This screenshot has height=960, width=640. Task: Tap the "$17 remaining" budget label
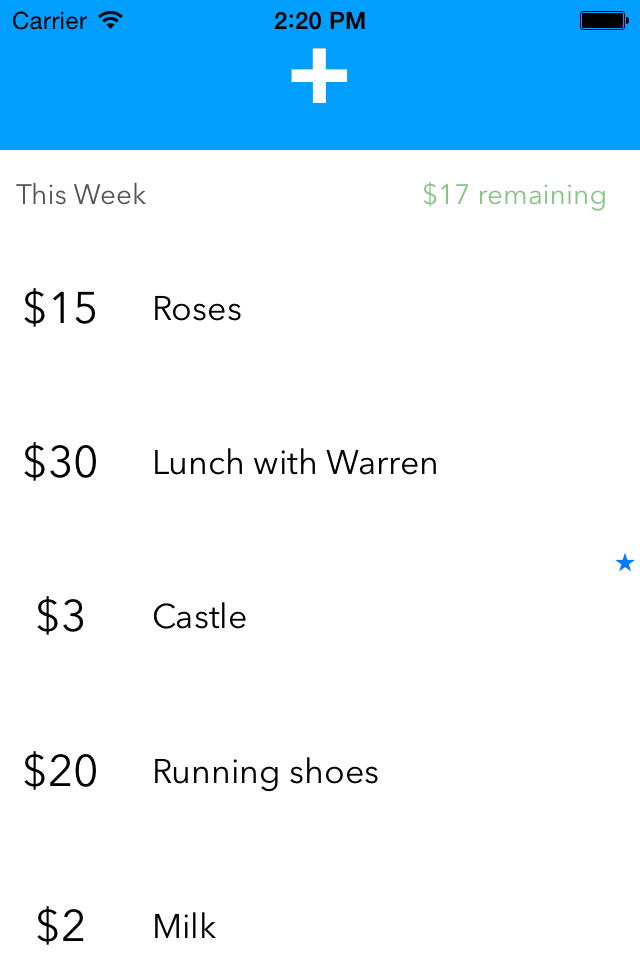pos(514,194)
